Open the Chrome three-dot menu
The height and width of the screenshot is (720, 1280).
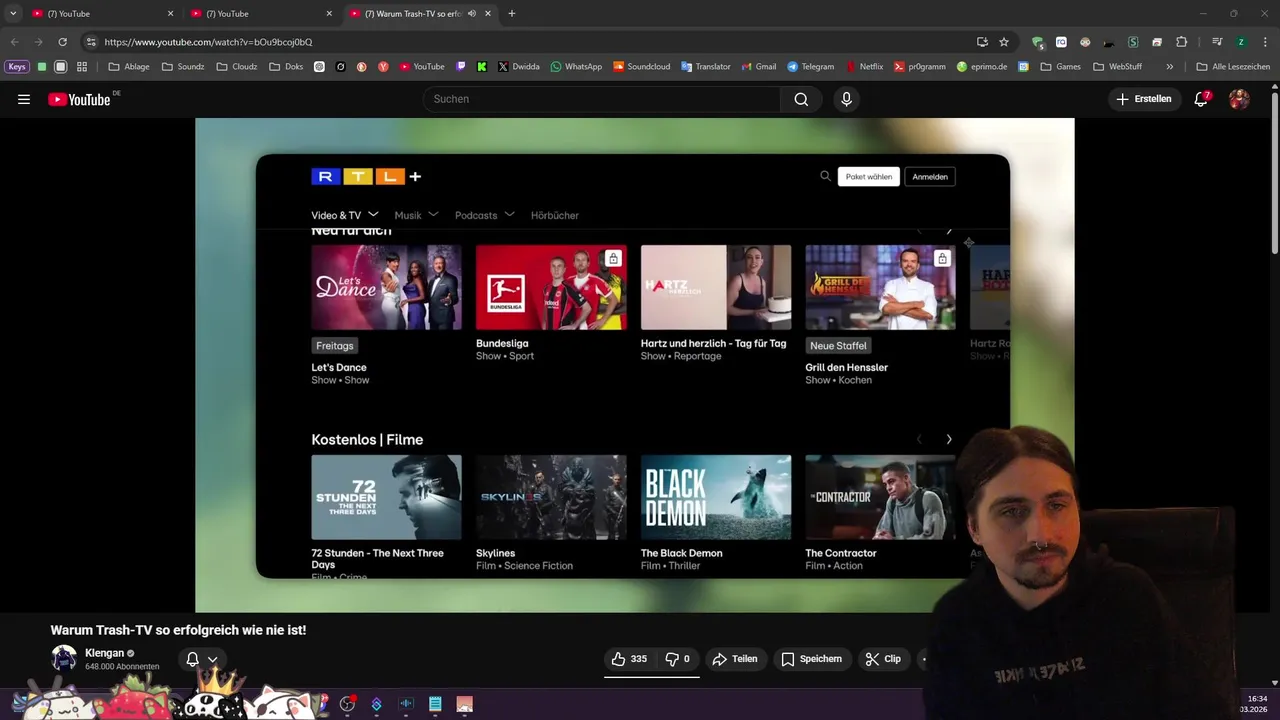1265,42
